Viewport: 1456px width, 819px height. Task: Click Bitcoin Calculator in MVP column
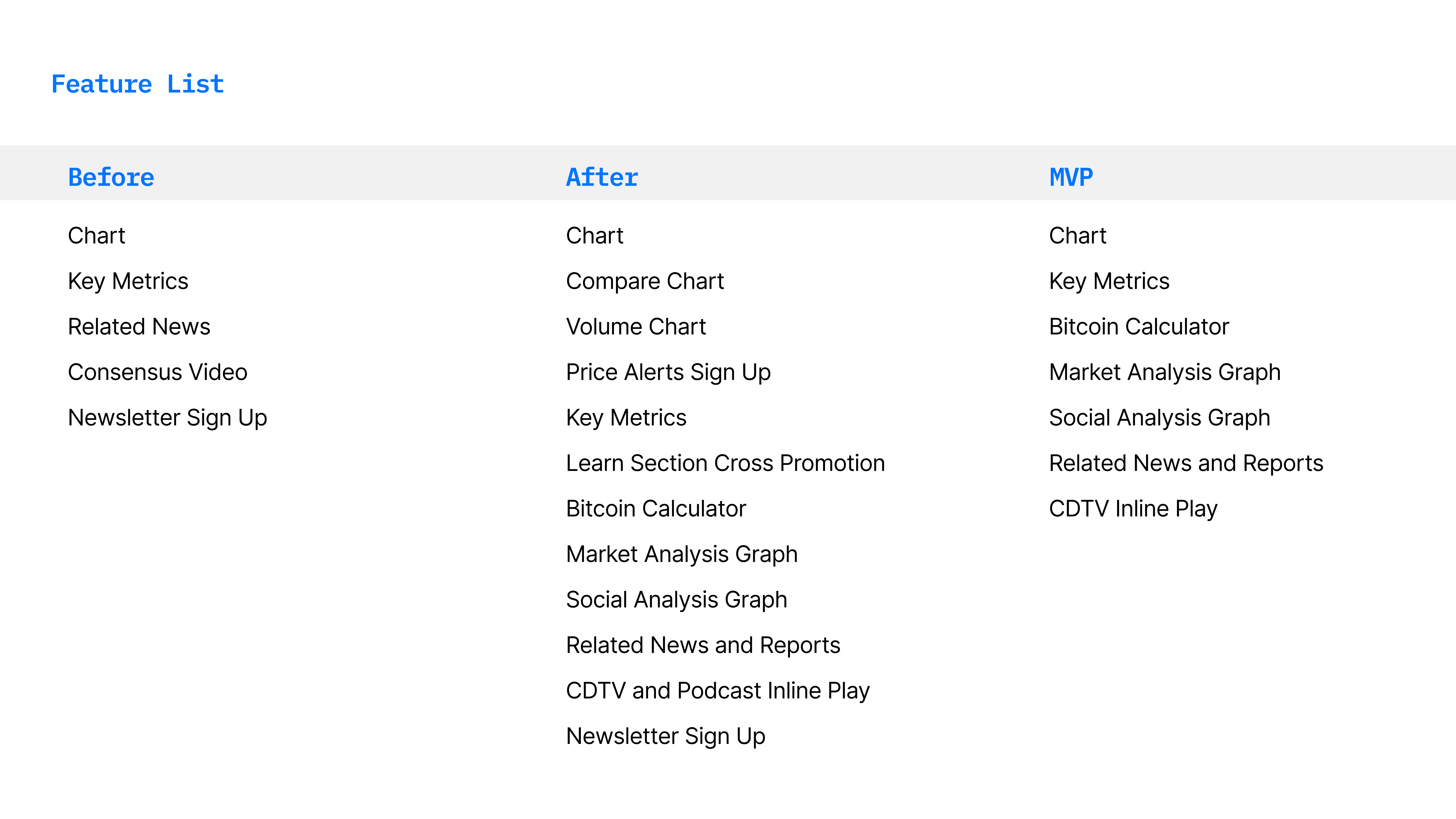coord(1139,327)
